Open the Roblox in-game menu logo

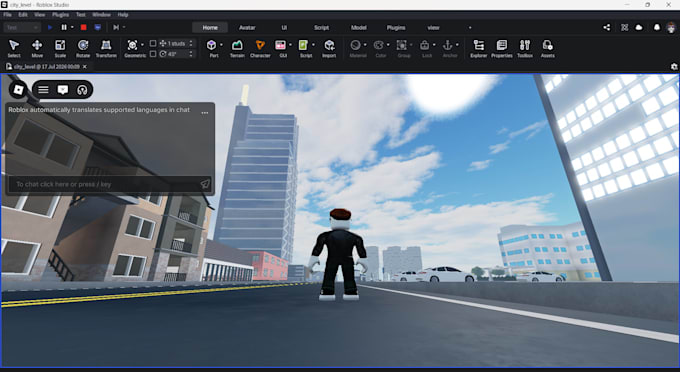click(19, 89)
